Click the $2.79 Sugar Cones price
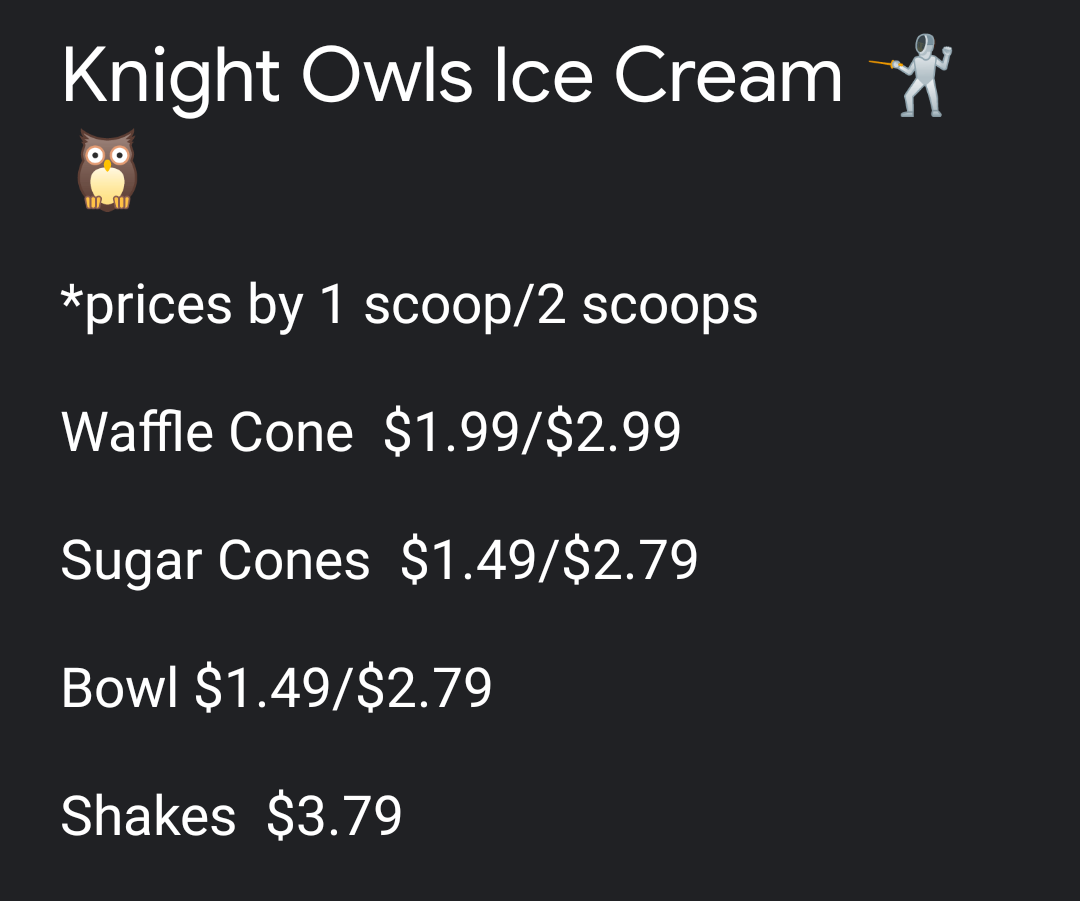 (631, 560)
